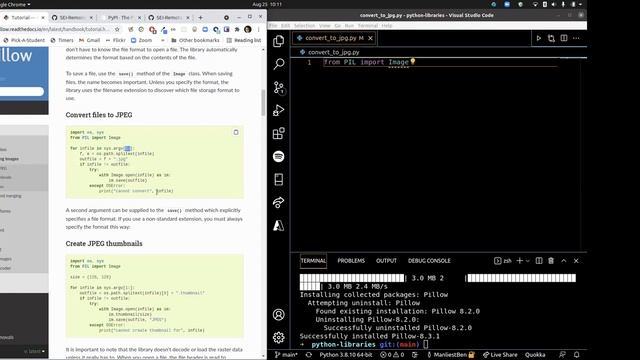Open the Spotify icon in activity bar
The image size is (640, 360).
(x=279, y=156)
